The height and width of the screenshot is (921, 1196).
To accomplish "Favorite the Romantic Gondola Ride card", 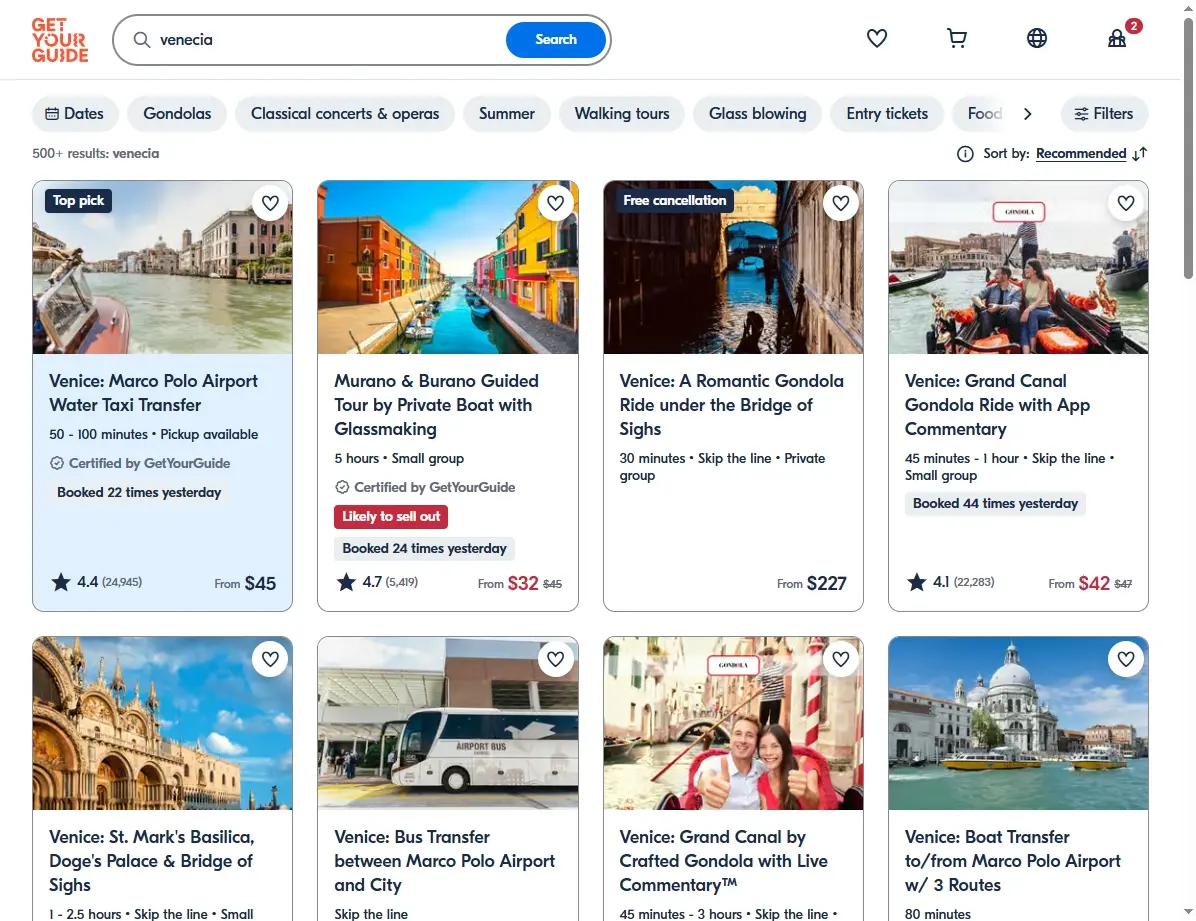I will click(x=841, y=203).
